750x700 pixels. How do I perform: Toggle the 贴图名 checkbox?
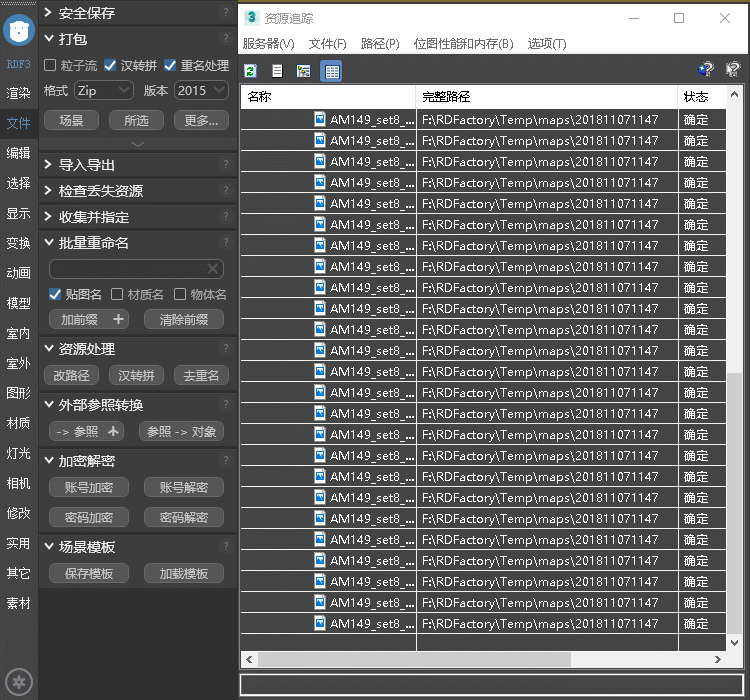(x=55, y=294)
